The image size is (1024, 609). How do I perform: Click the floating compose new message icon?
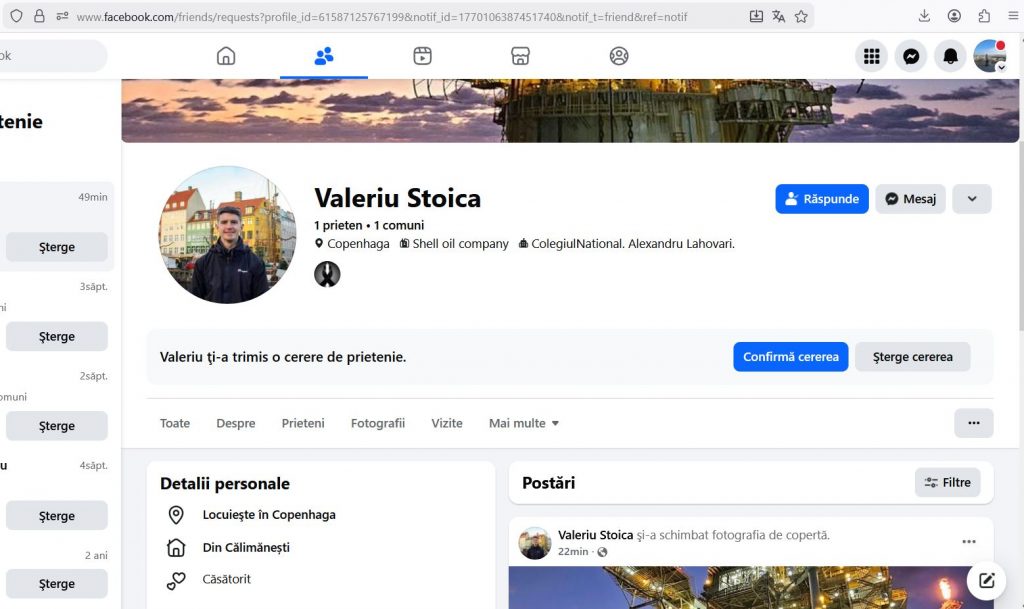click(986, 580)
